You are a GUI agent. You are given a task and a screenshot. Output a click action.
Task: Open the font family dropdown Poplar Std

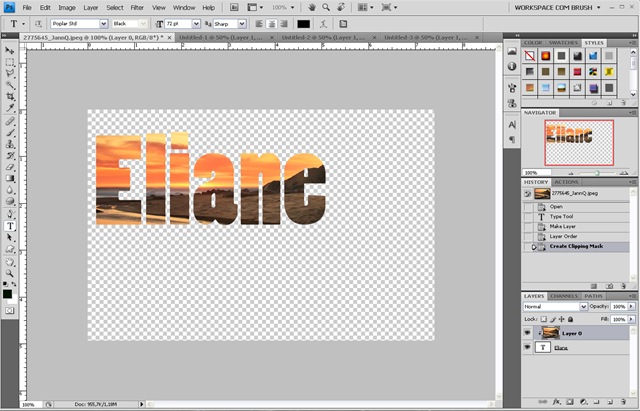coord(79,24)
